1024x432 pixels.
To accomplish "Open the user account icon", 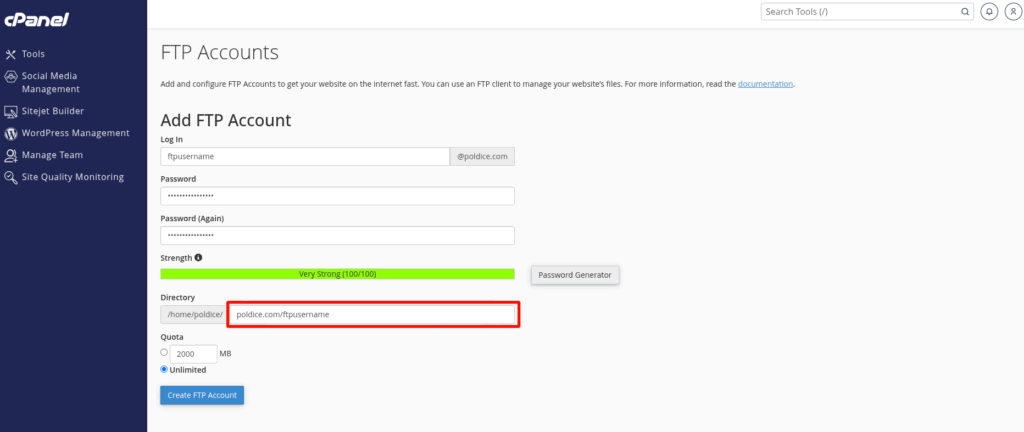I will click(x=1011, y=12).
